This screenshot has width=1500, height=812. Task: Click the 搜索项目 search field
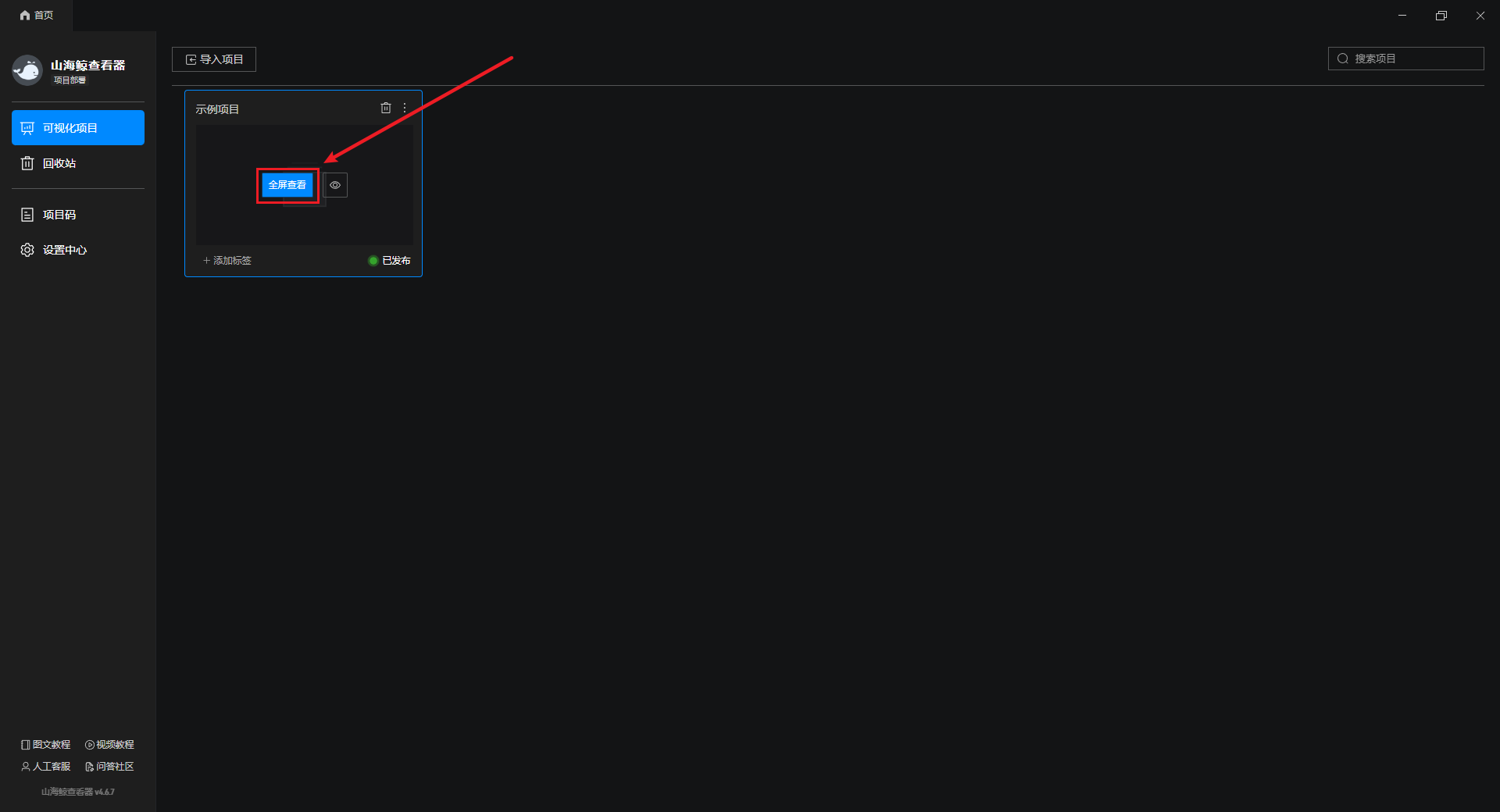[x=1405, y=59]
